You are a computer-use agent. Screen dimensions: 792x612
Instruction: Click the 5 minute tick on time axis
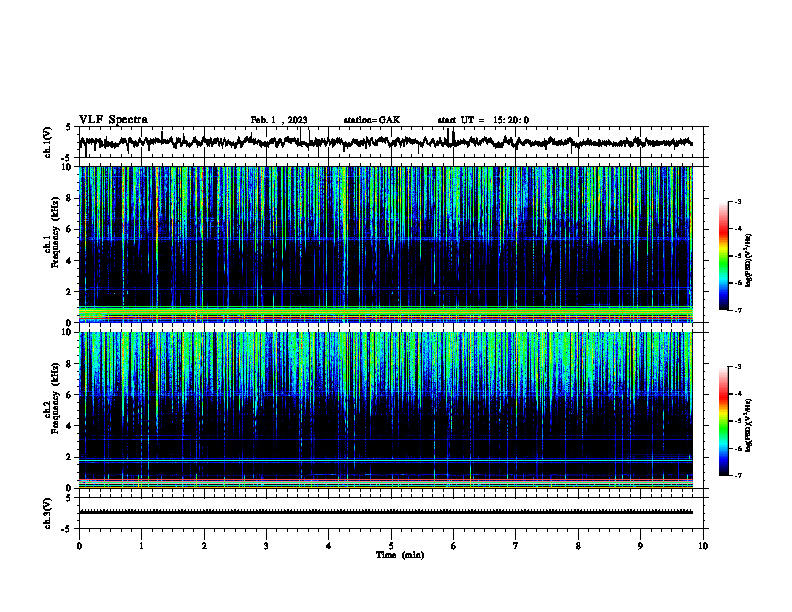[x=391, y=546]
